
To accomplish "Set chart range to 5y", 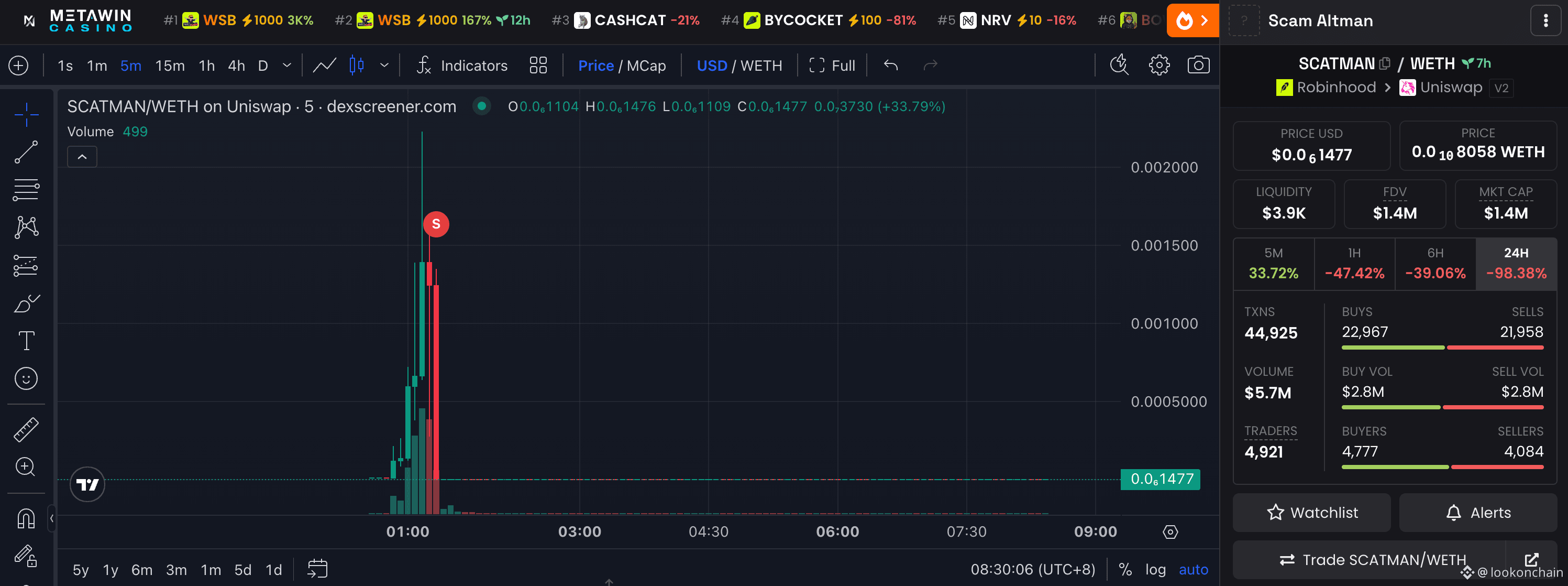I will [80, 570].
